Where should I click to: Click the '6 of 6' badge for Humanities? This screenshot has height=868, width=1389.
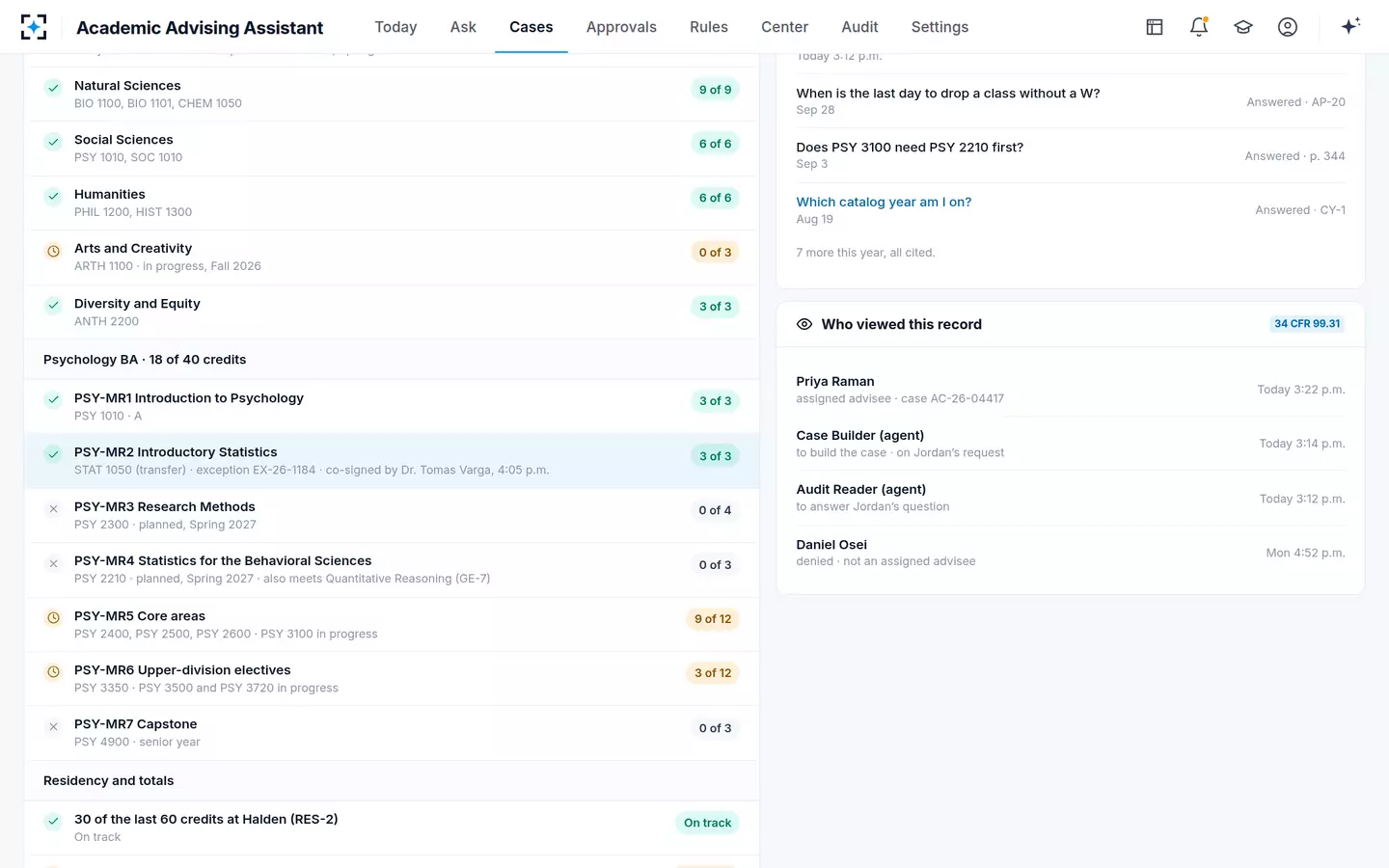click(715, 198)
